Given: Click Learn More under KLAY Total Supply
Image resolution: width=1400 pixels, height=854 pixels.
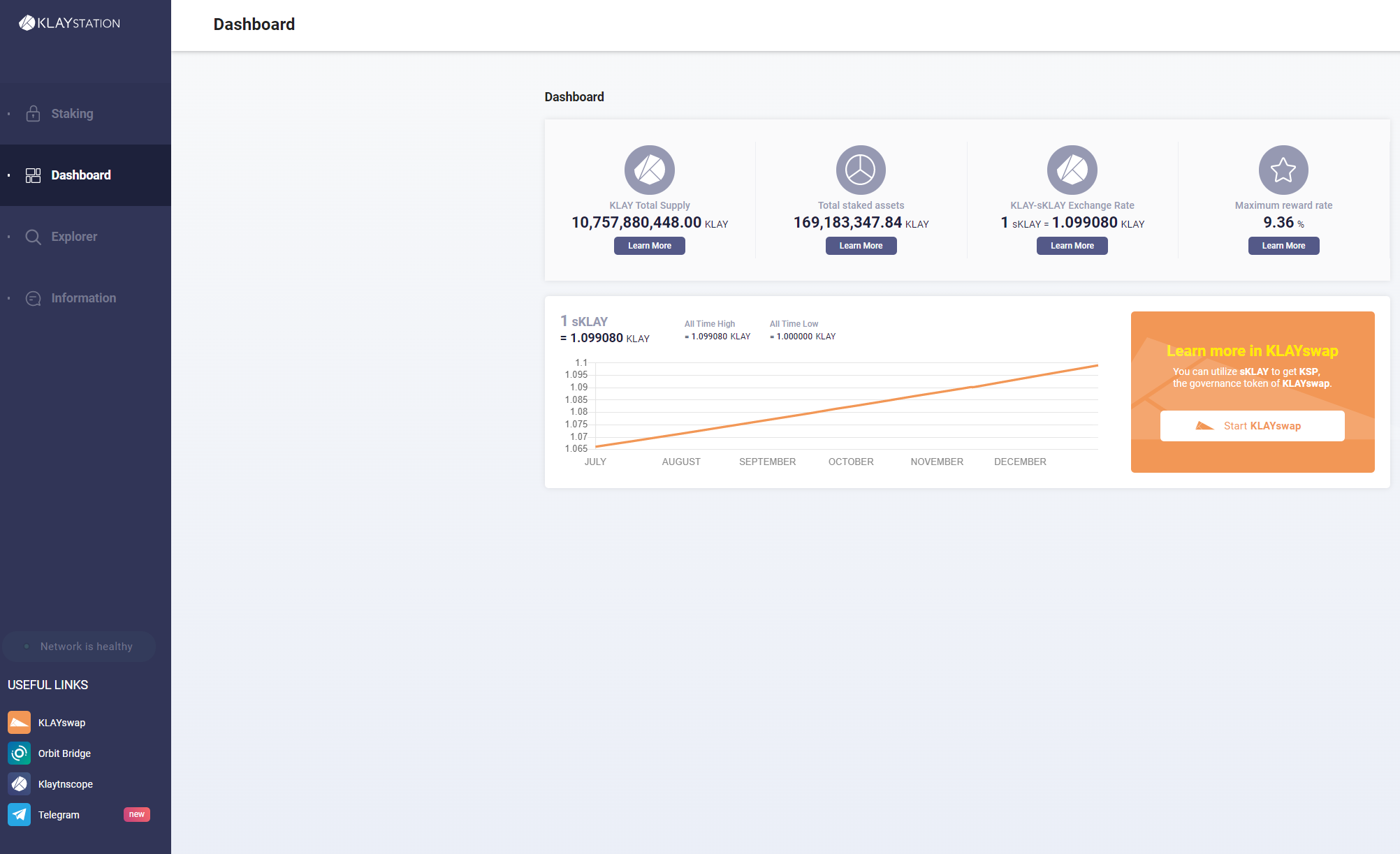Looking at the screenshot, I should pos(650,246).
